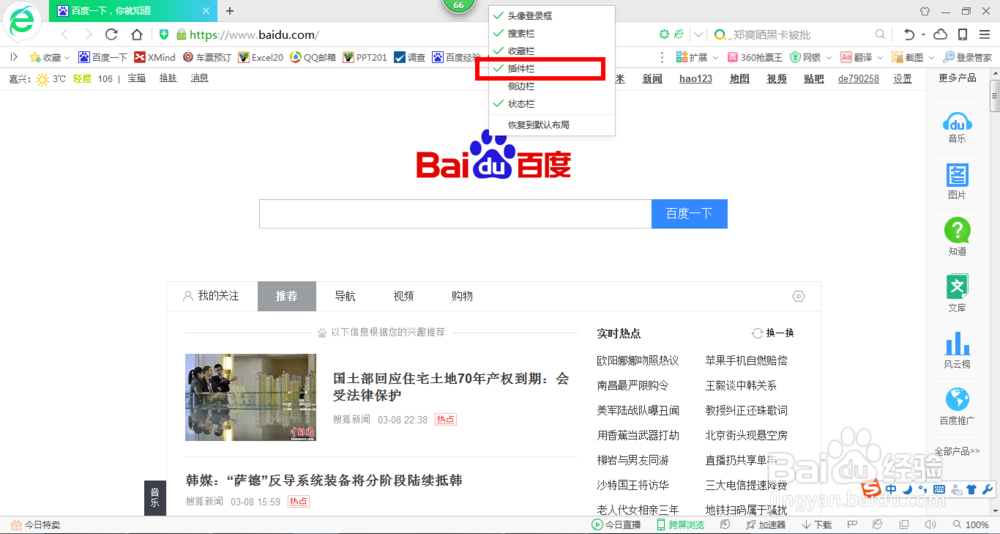Toggle Sogou moon half-width icon
This screenshot has height=534, width=1000.
(907, 489)
